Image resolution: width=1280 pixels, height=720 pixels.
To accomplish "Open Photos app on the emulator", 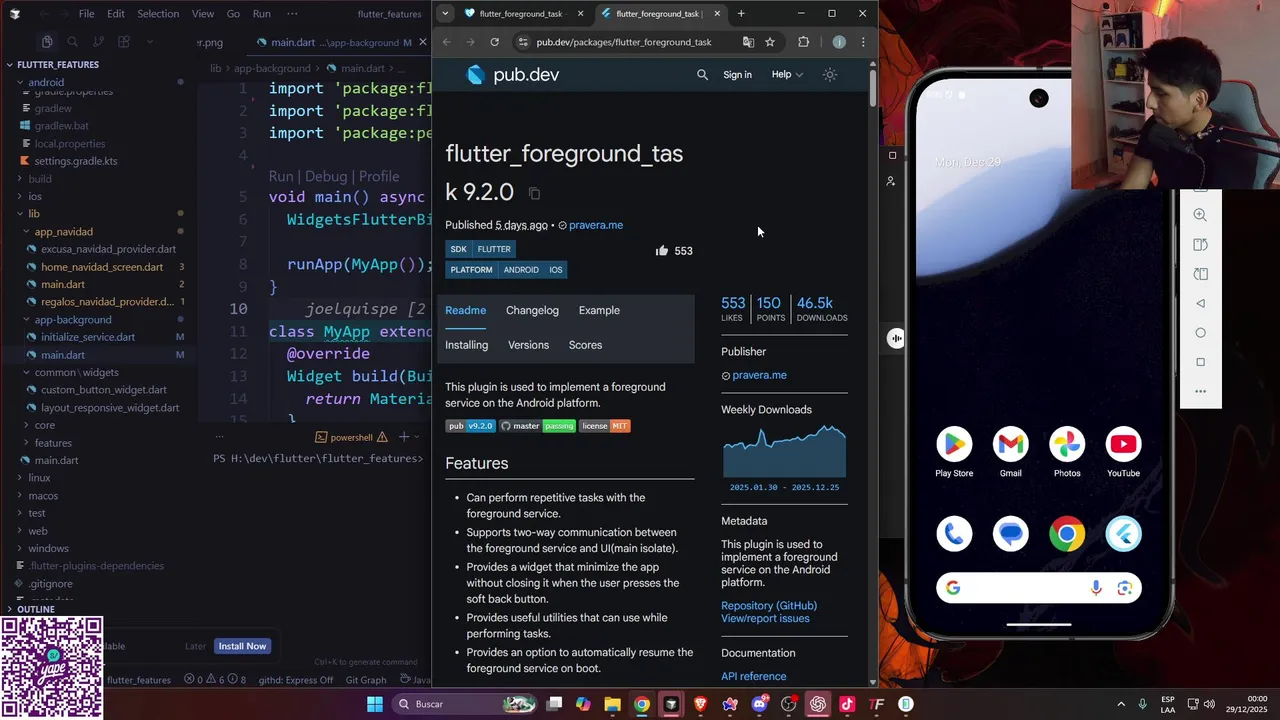I will click(1067, 444).
